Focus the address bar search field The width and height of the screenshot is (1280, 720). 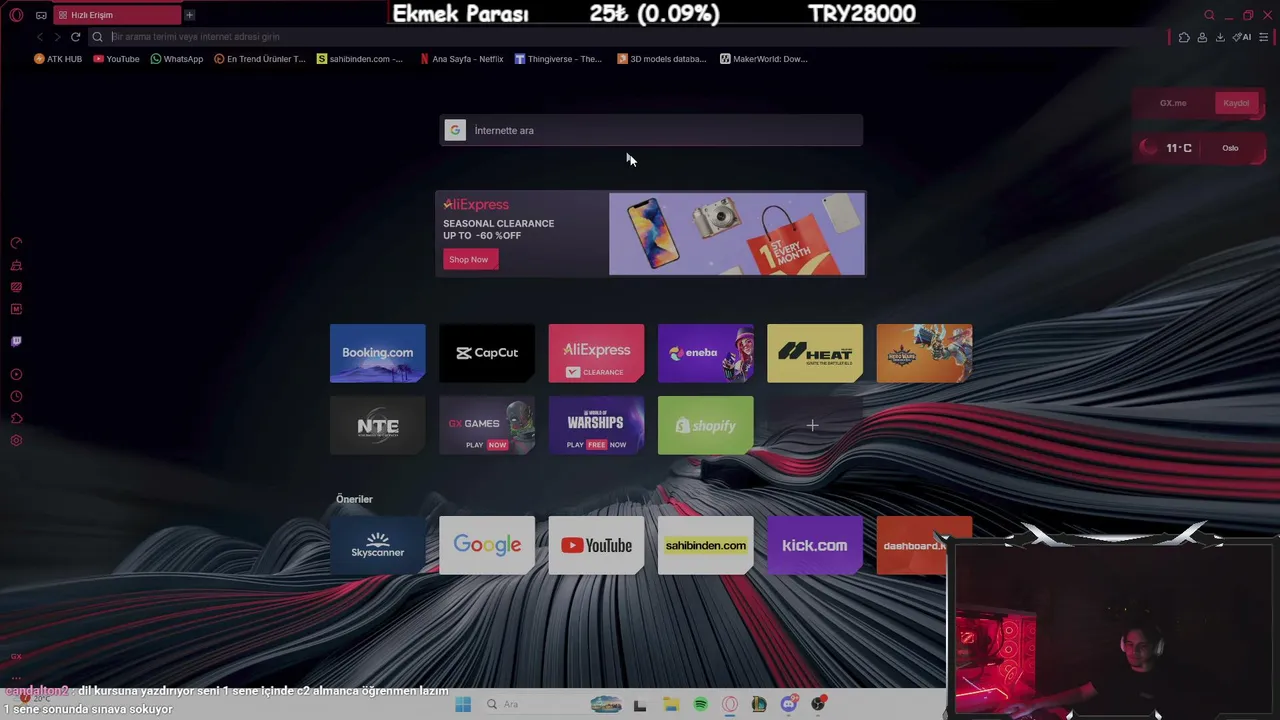(x=630, y=37)
